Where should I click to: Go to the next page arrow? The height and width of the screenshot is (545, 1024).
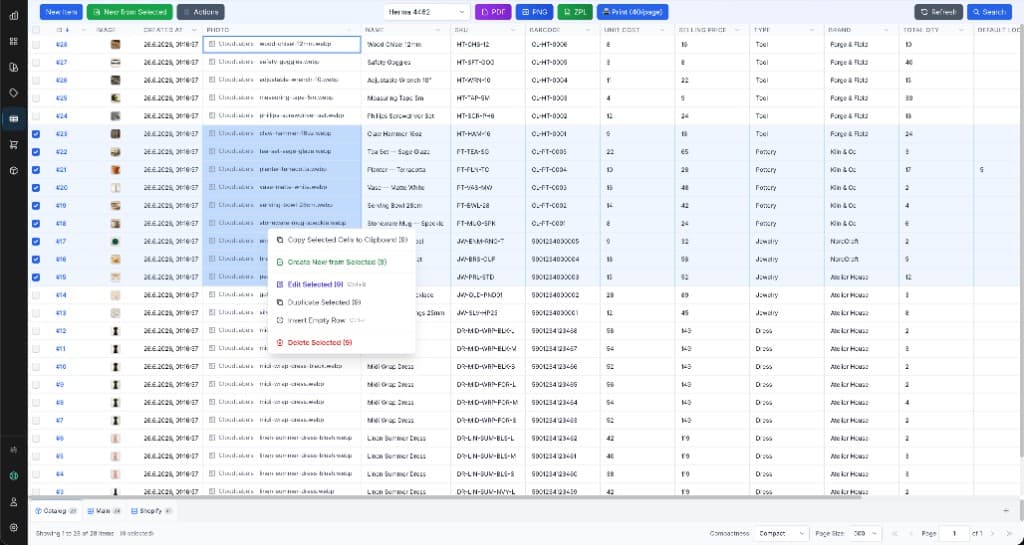(993, 533)
